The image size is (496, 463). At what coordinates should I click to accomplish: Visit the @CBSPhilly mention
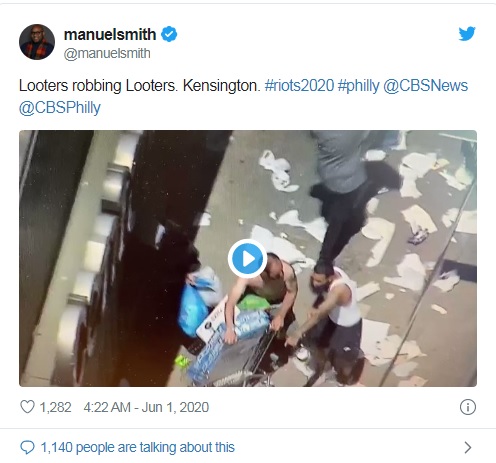tap(60, 108)
